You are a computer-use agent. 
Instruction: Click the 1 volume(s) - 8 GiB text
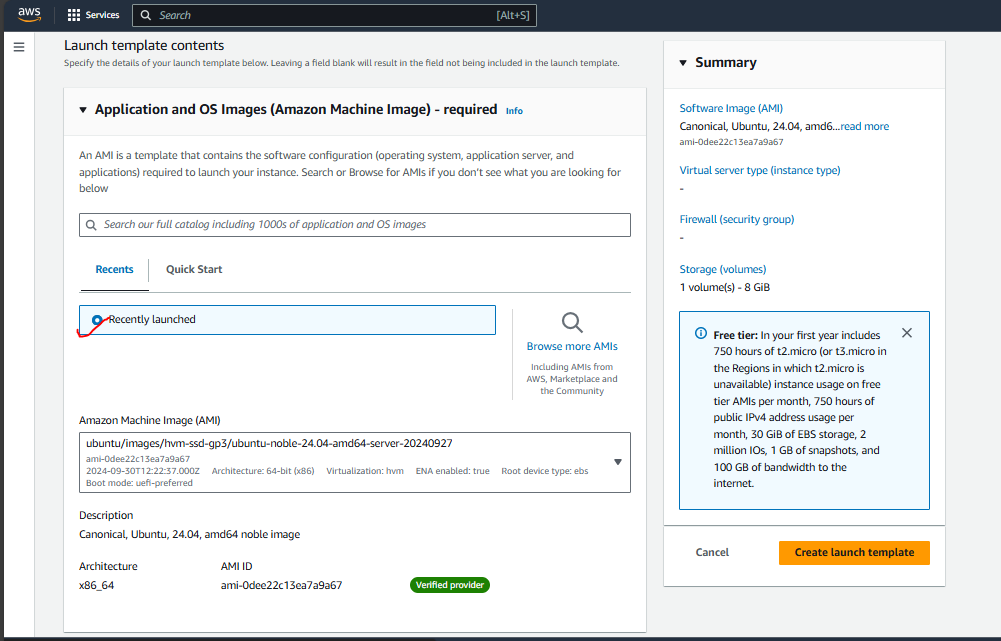click(725, 287)
